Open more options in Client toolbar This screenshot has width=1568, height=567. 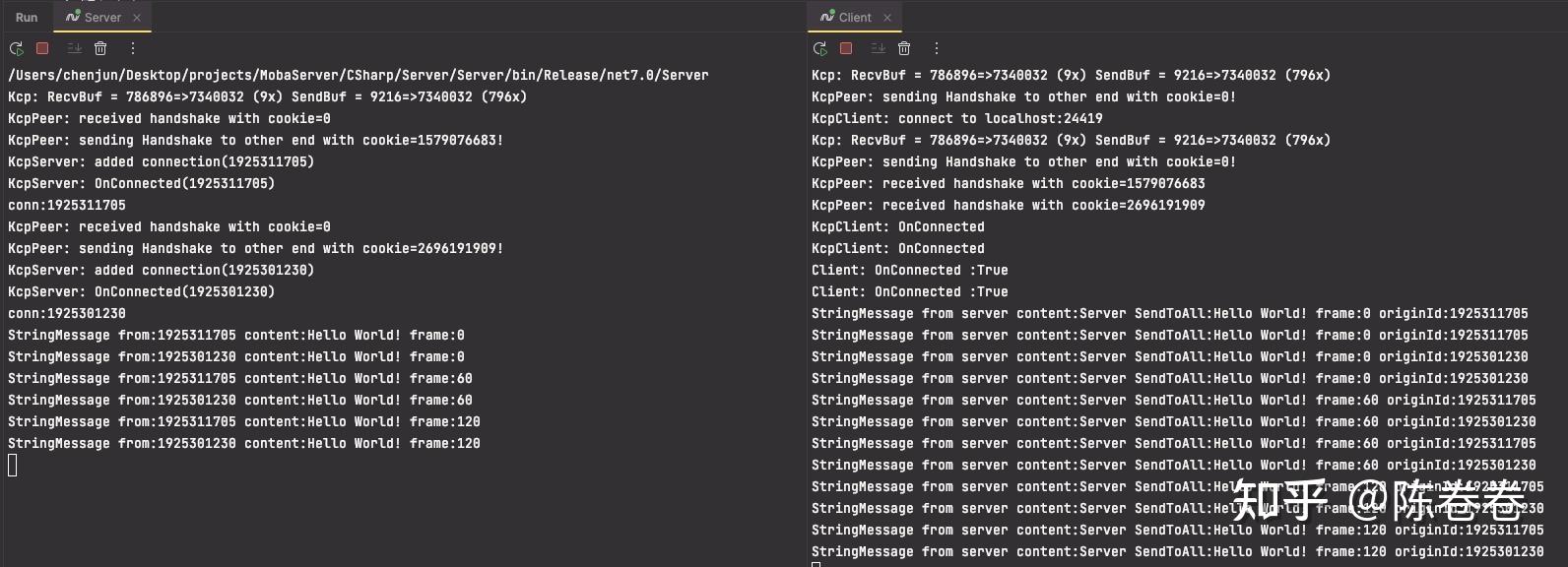(x=937, y=48)
